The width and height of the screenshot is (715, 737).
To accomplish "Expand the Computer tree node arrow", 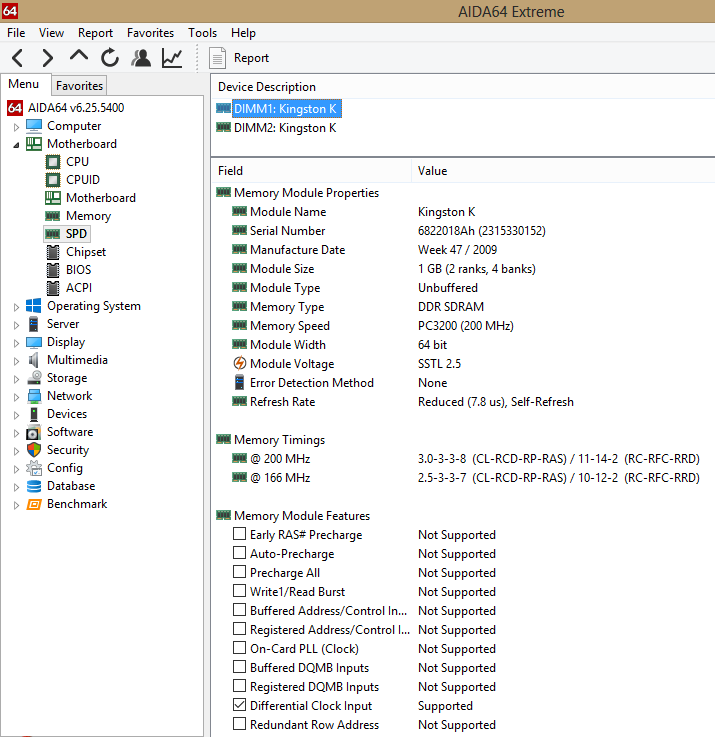I will click(x=16, y=127).
